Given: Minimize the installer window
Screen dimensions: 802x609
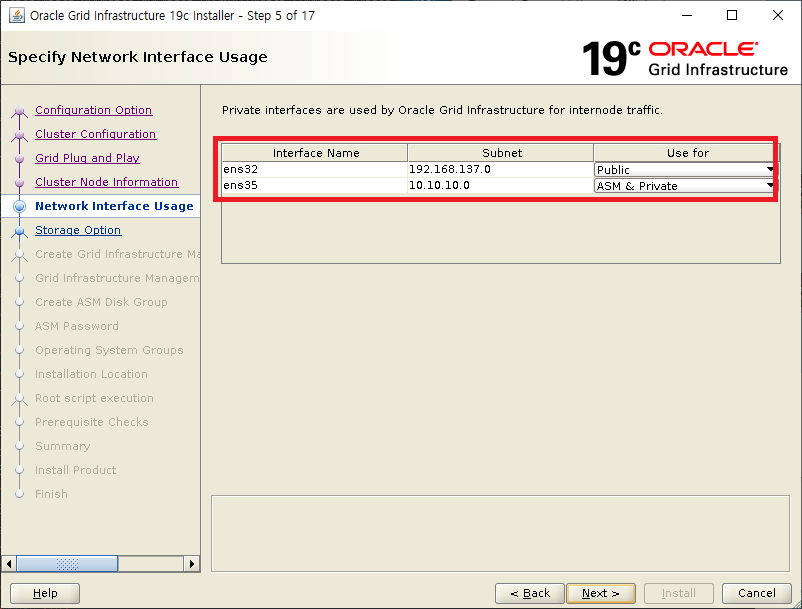Looking at the screenshot, I should 687,15.
